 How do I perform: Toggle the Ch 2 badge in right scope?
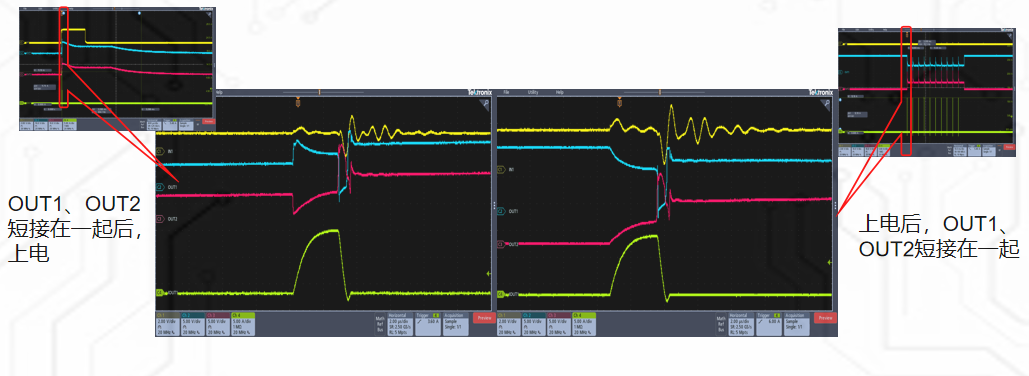point(534,324)
